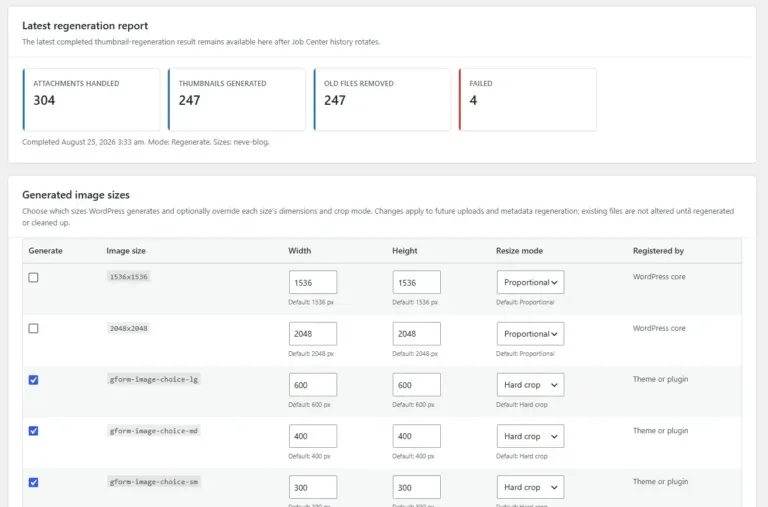
Task: Click width input showing 400
Action: click(x=313, y=436)
